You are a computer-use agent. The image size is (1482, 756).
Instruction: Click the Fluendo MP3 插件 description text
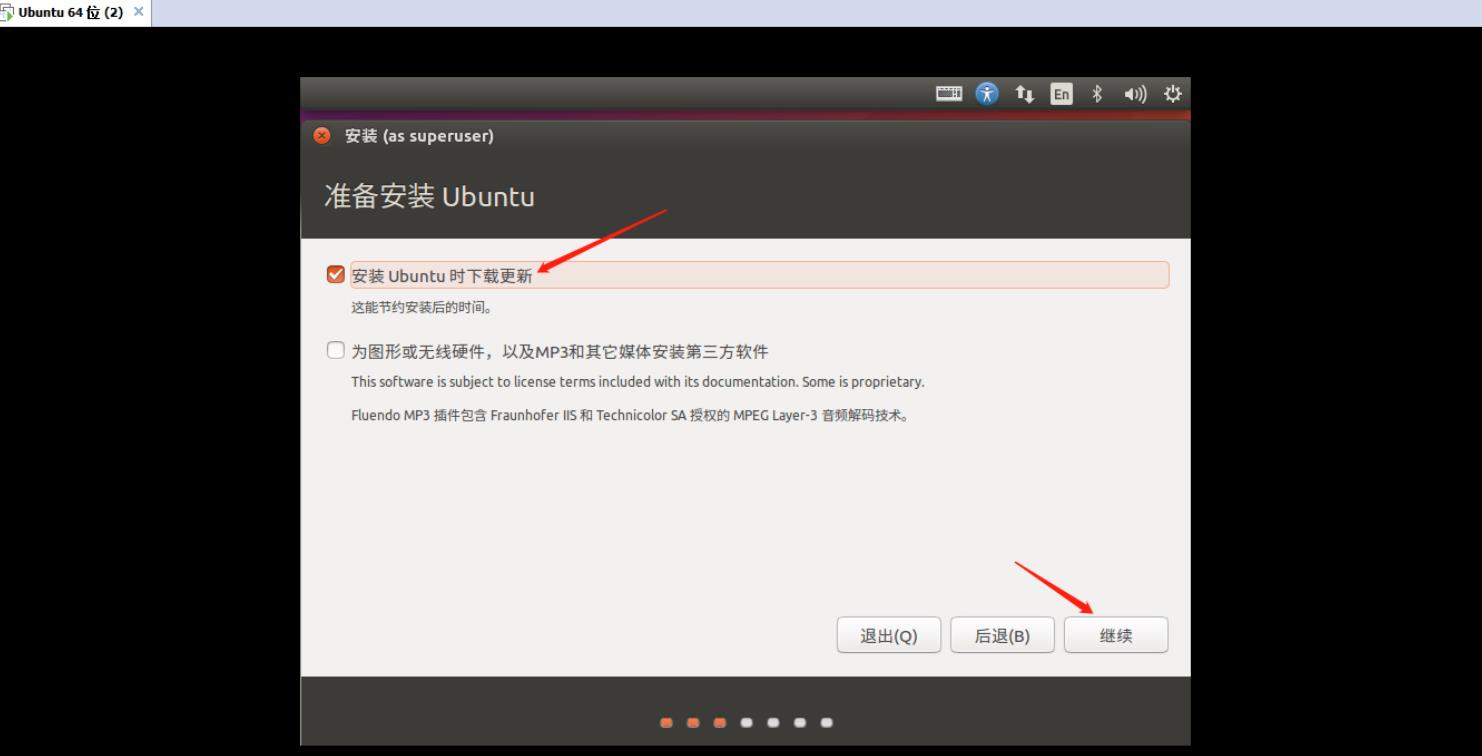click(x=631, y=414)
